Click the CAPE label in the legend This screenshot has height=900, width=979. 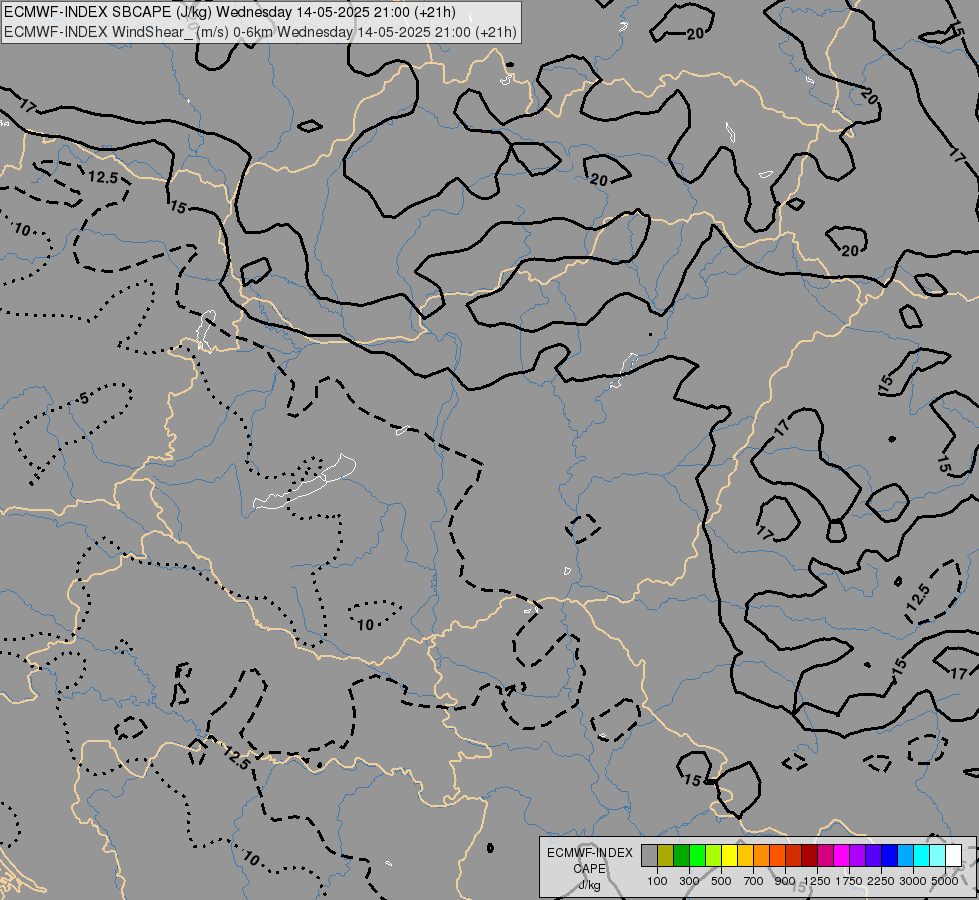click(x=589, y=869)
